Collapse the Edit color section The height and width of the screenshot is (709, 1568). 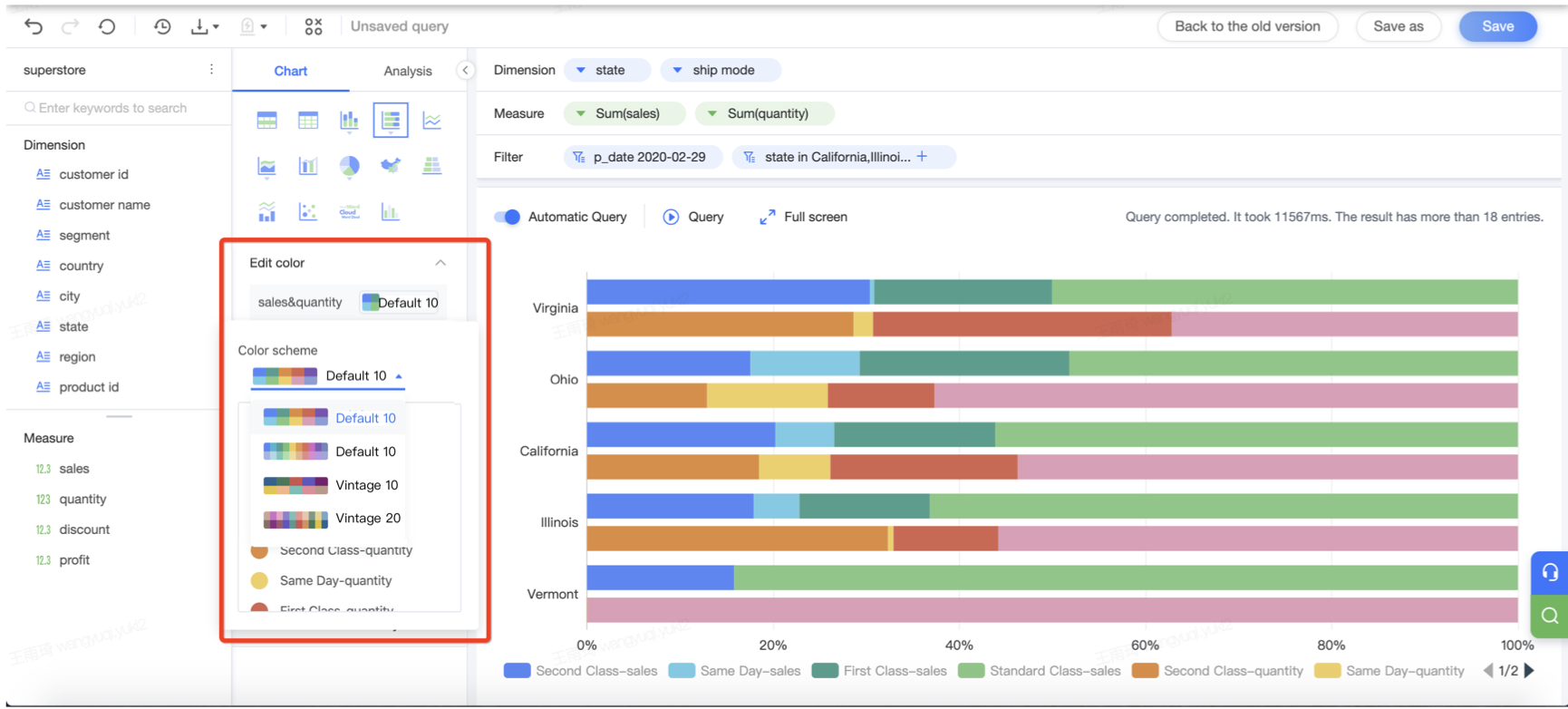(440, 263)
